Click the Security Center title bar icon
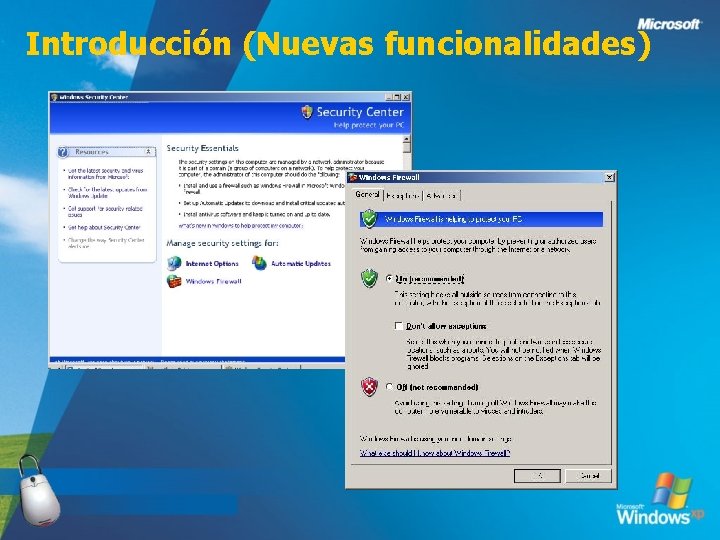The image size is (720, 540). point(54,97)
